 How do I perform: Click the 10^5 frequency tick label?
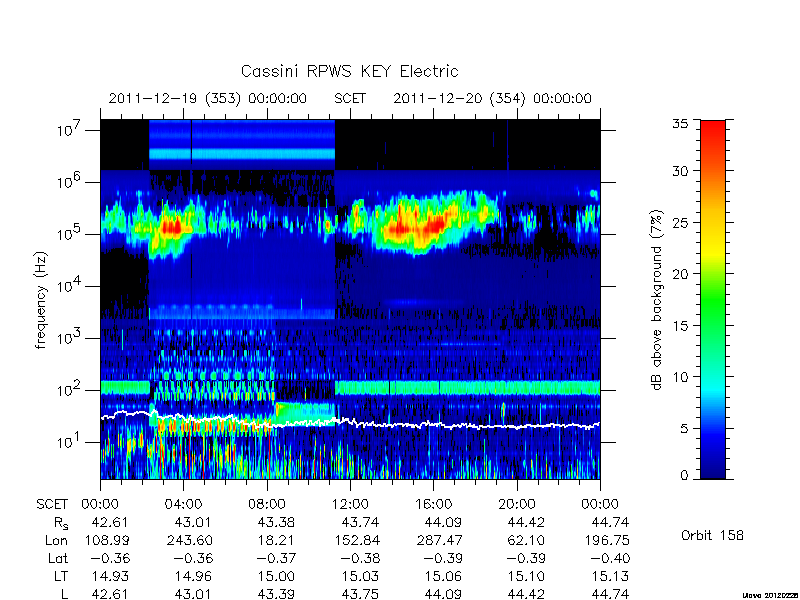pos(70,233)
